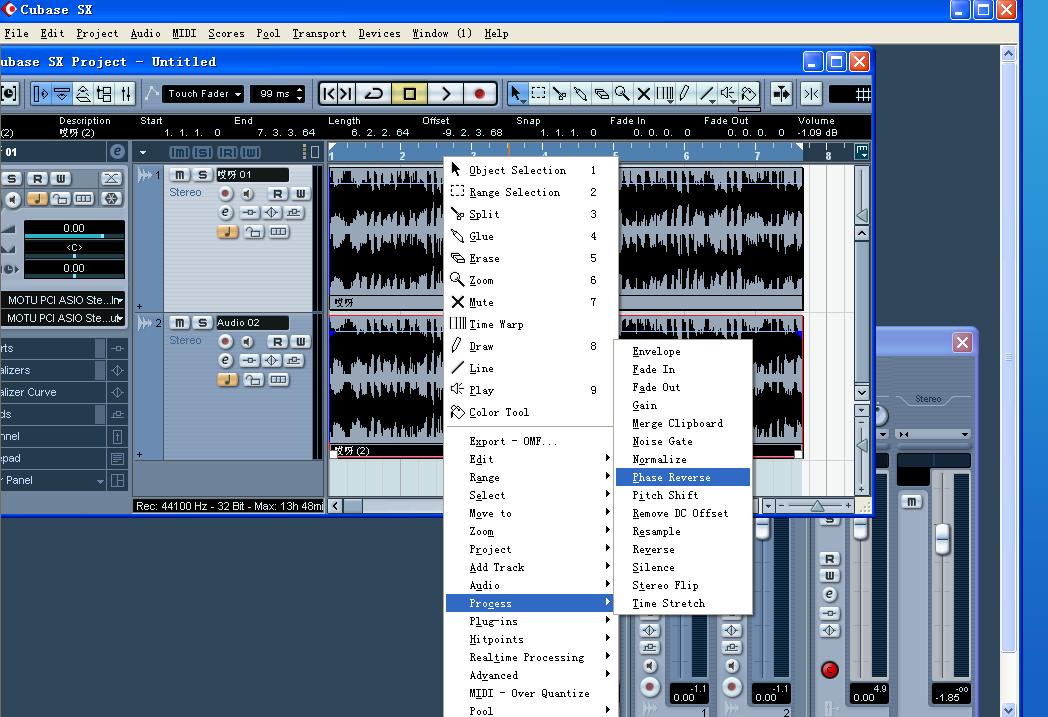Activate the Zoom magnifier tool in toolbar
Screen dimensions: 1048x717
622,94
